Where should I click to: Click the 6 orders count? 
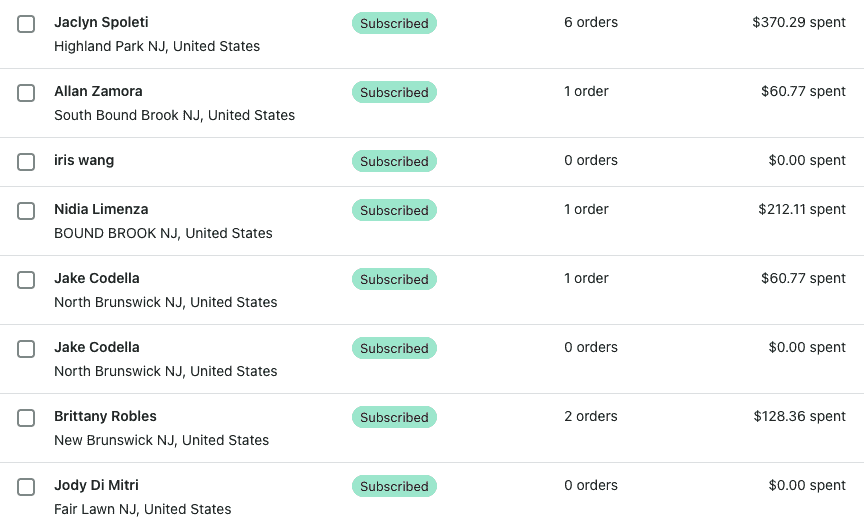coord(591,22)
